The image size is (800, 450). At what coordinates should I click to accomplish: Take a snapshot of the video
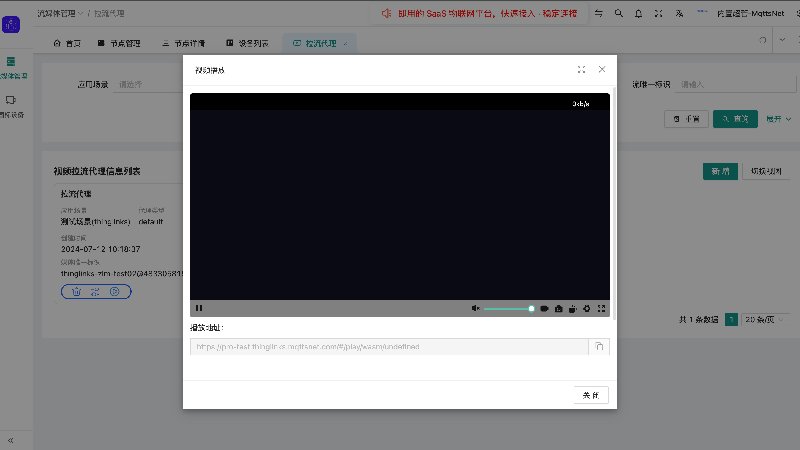point(559,309)
